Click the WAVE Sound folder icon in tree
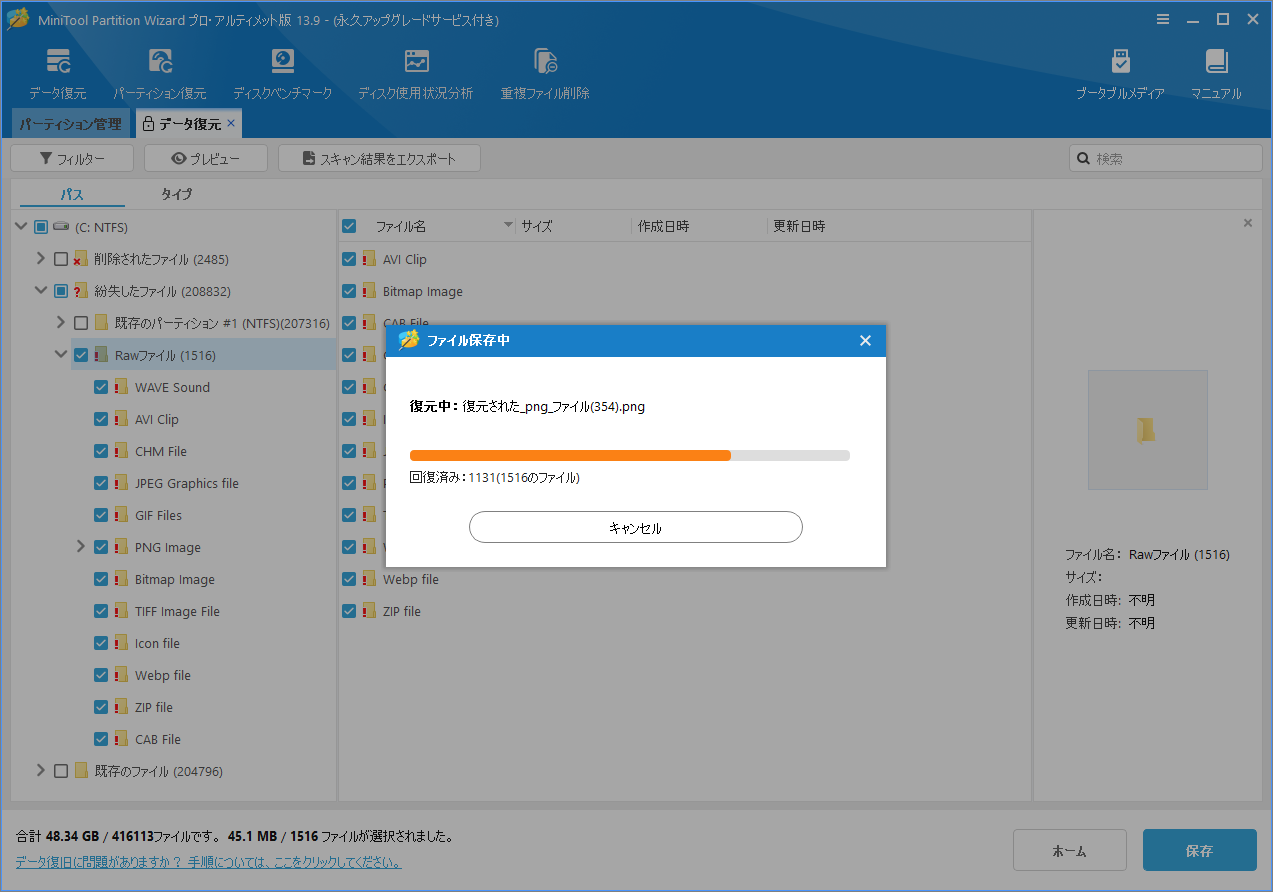Image resolution: width=1273 pixels, height=892 pixels. [120, 387]
